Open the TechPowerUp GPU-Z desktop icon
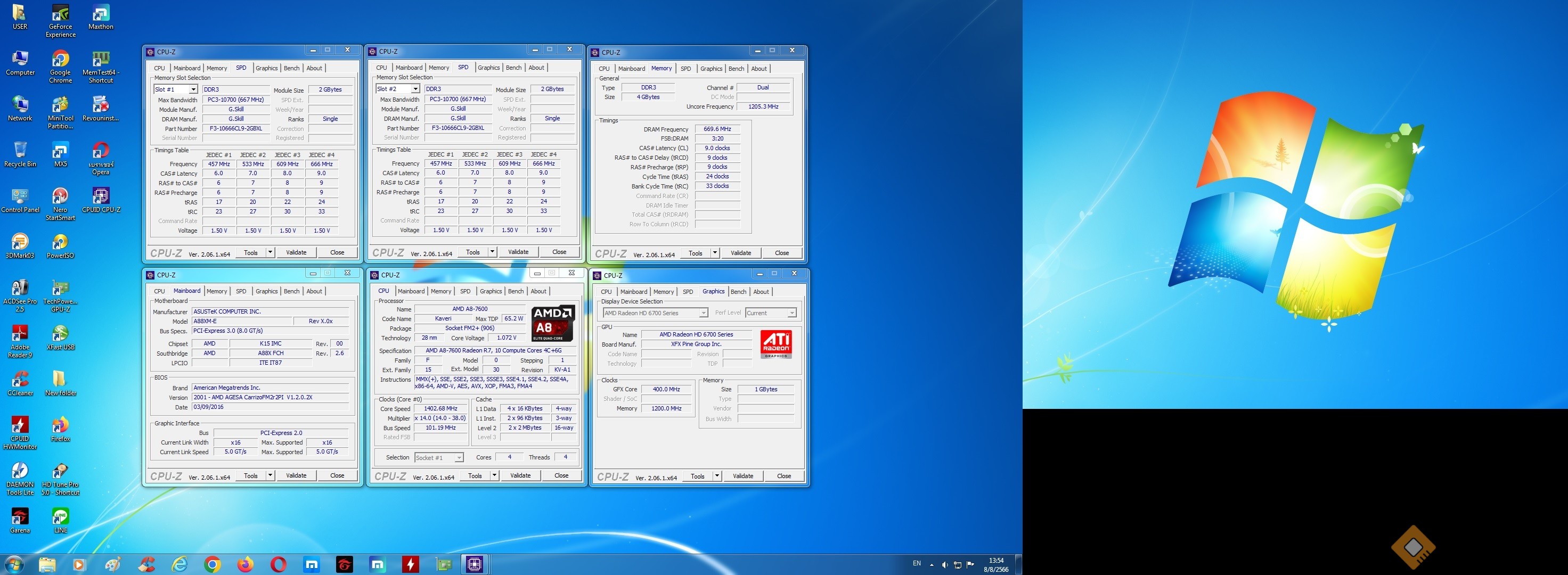This screenshot has height=575, width=1568. 60,289
